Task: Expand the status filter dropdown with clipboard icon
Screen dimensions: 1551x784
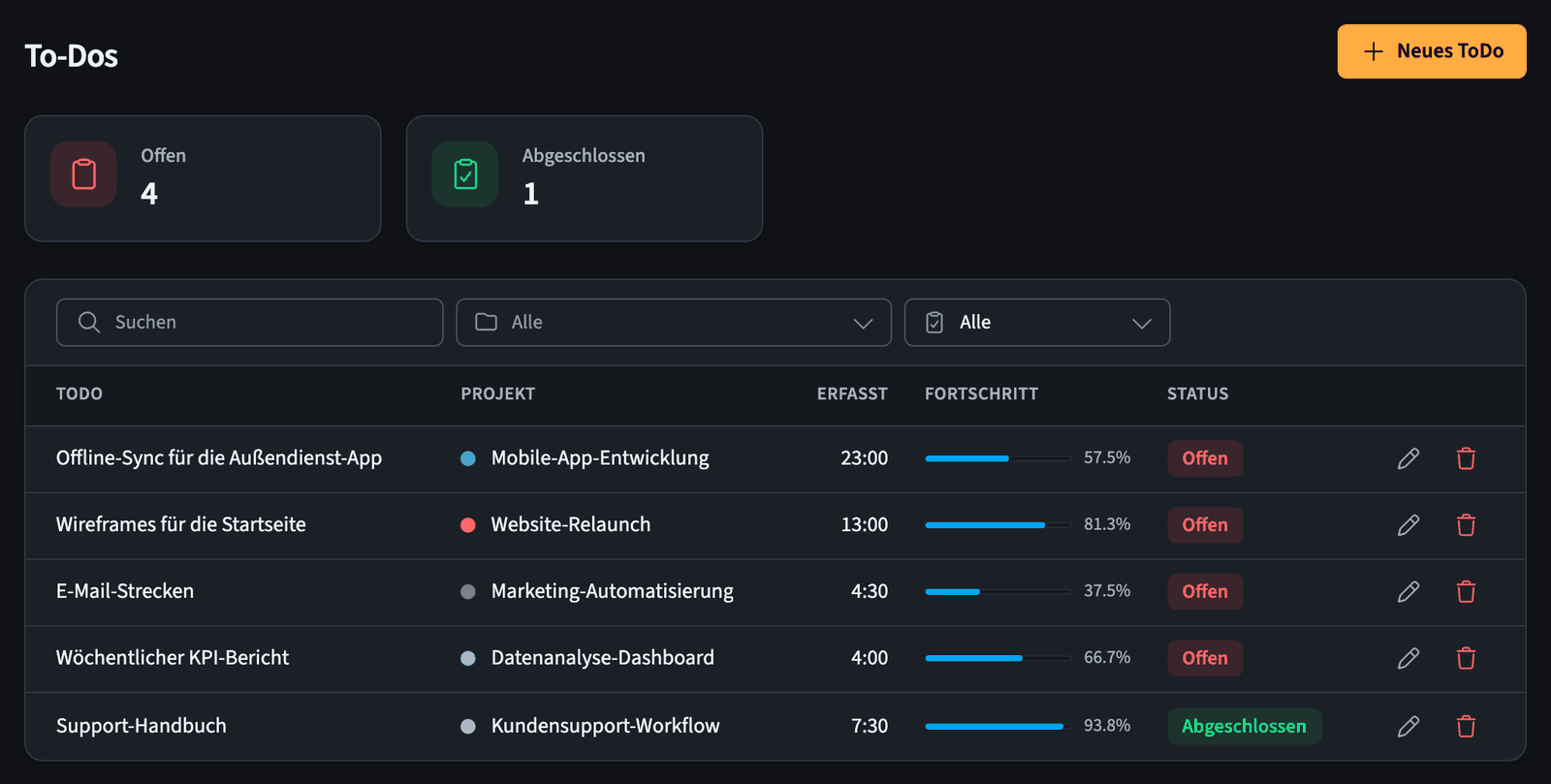Action: point(1037,323)
